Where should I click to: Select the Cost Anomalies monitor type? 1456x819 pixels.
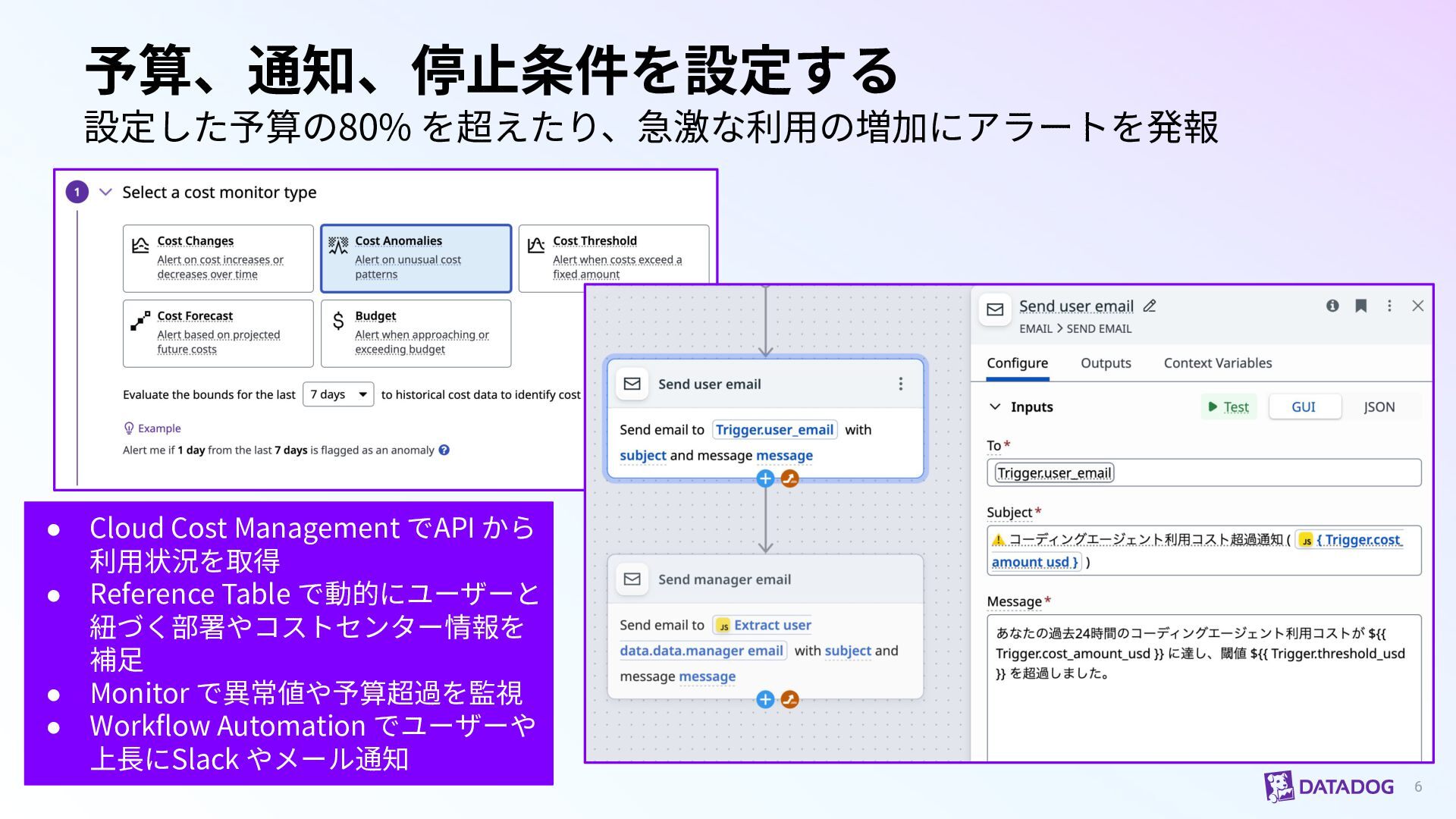(416, 258)
